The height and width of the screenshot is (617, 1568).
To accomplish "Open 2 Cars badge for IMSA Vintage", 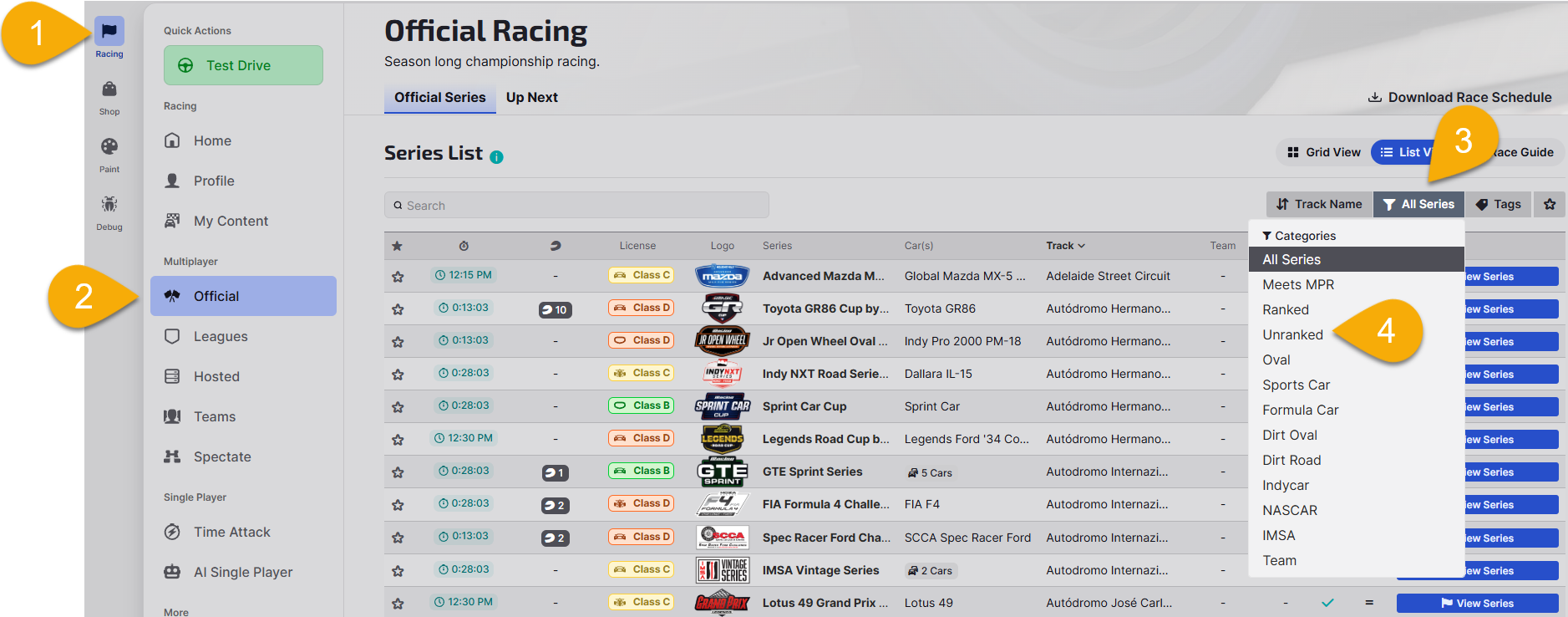I will click(x=930, y=570).
